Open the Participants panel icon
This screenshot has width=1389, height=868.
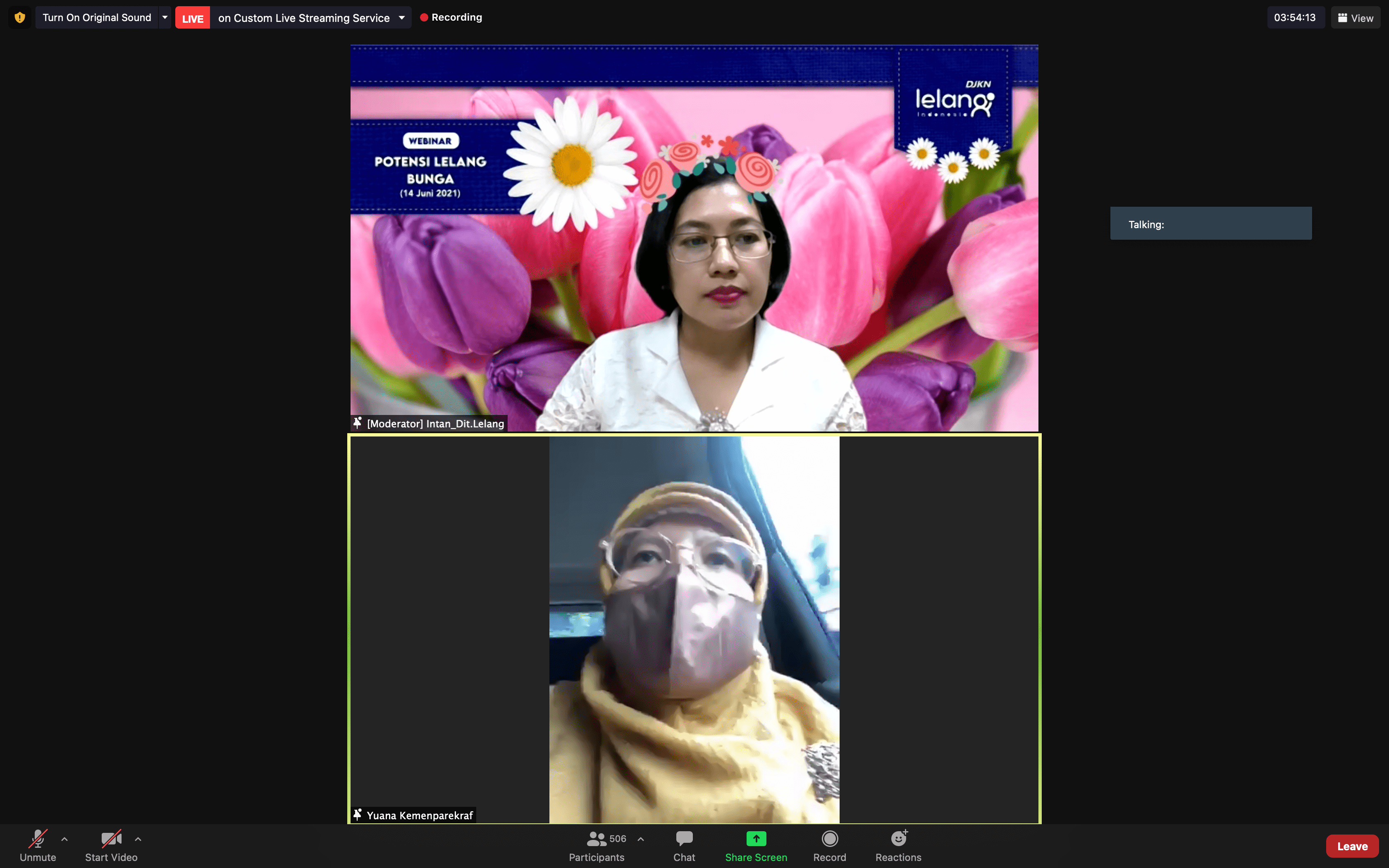597,839
